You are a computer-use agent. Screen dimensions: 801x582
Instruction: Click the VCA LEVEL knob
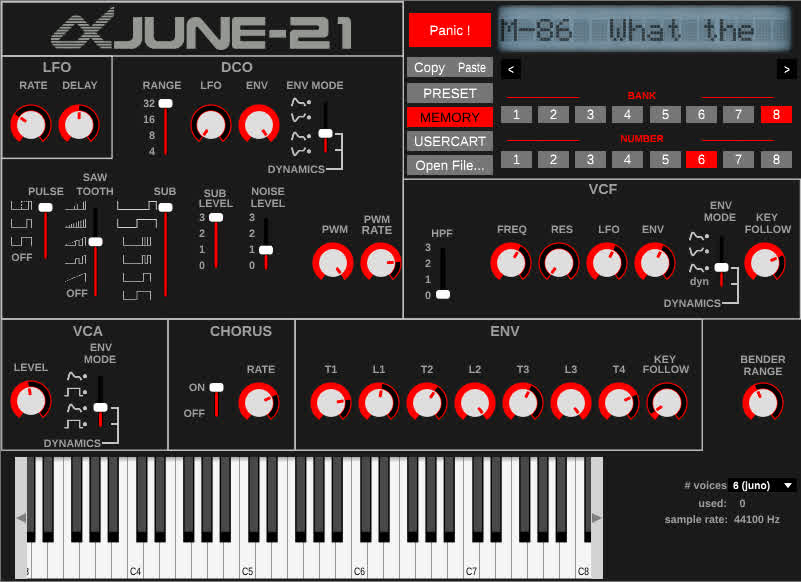click(31, 401)
